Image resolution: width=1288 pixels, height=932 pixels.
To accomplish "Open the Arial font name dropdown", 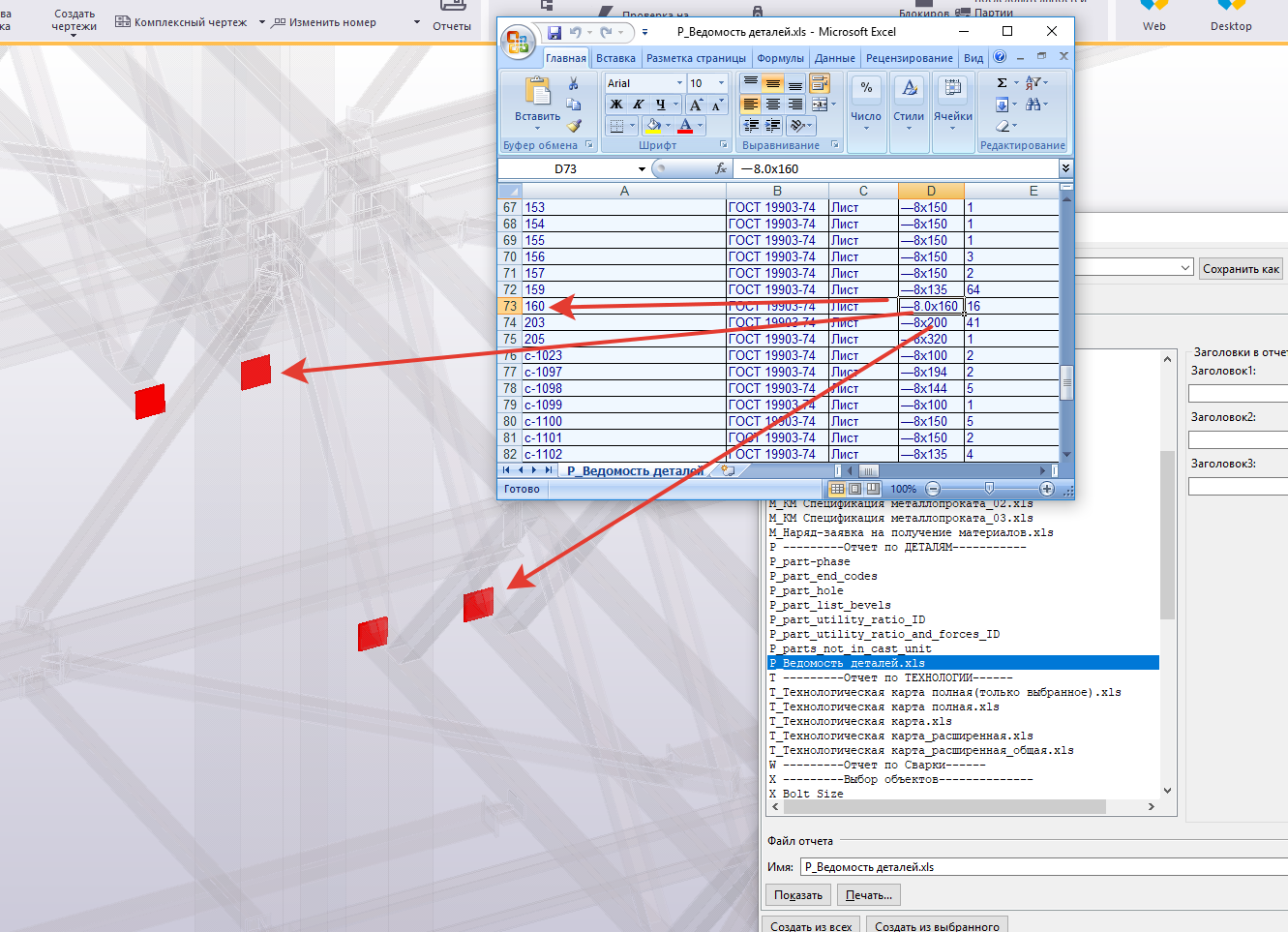I will (x=678, y=83).
